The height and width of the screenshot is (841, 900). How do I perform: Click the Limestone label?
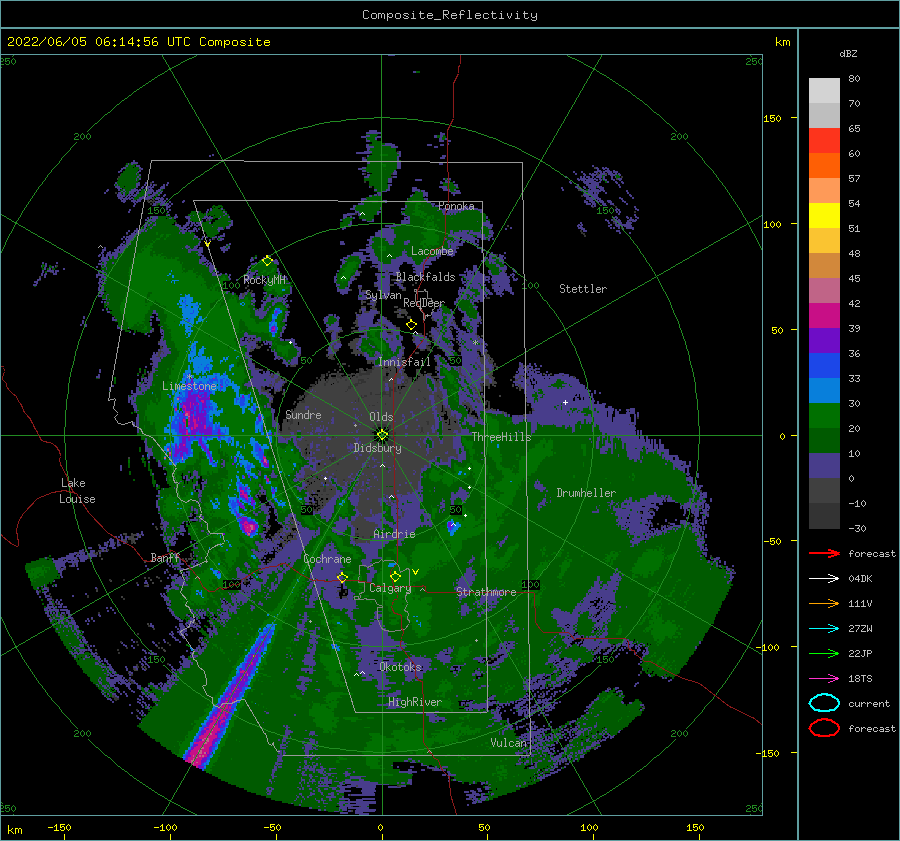click(189, 386)
